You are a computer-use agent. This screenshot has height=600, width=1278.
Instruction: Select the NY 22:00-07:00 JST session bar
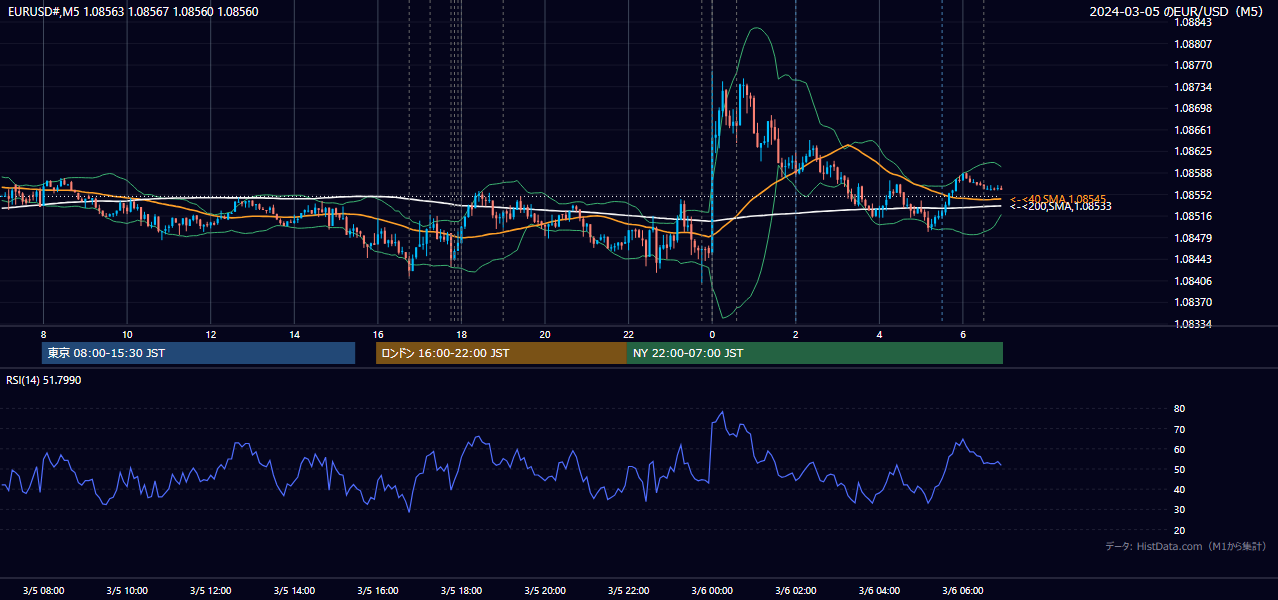(815, 353)
